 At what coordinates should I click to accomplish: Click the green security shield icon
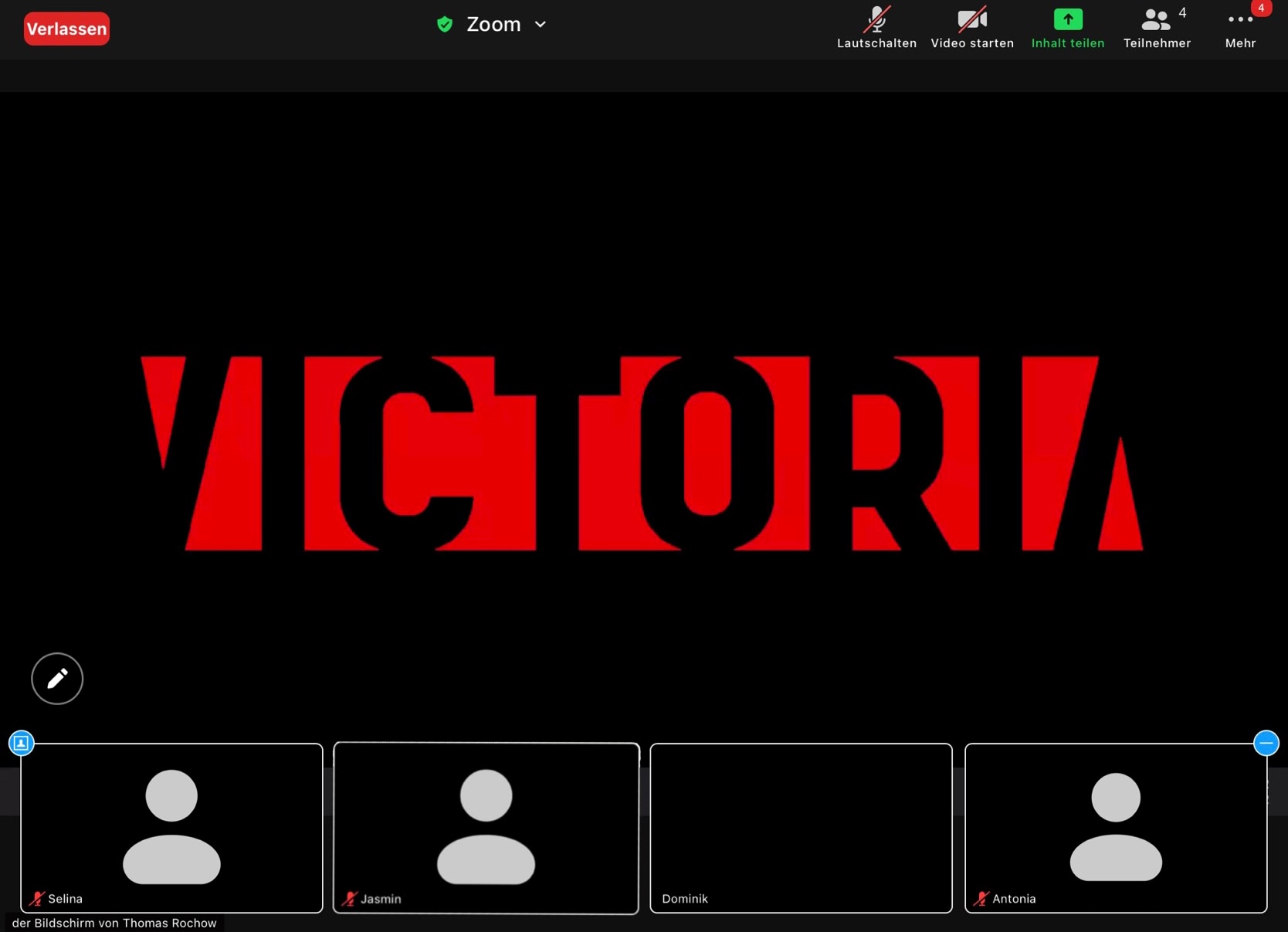tap(445, 25)
